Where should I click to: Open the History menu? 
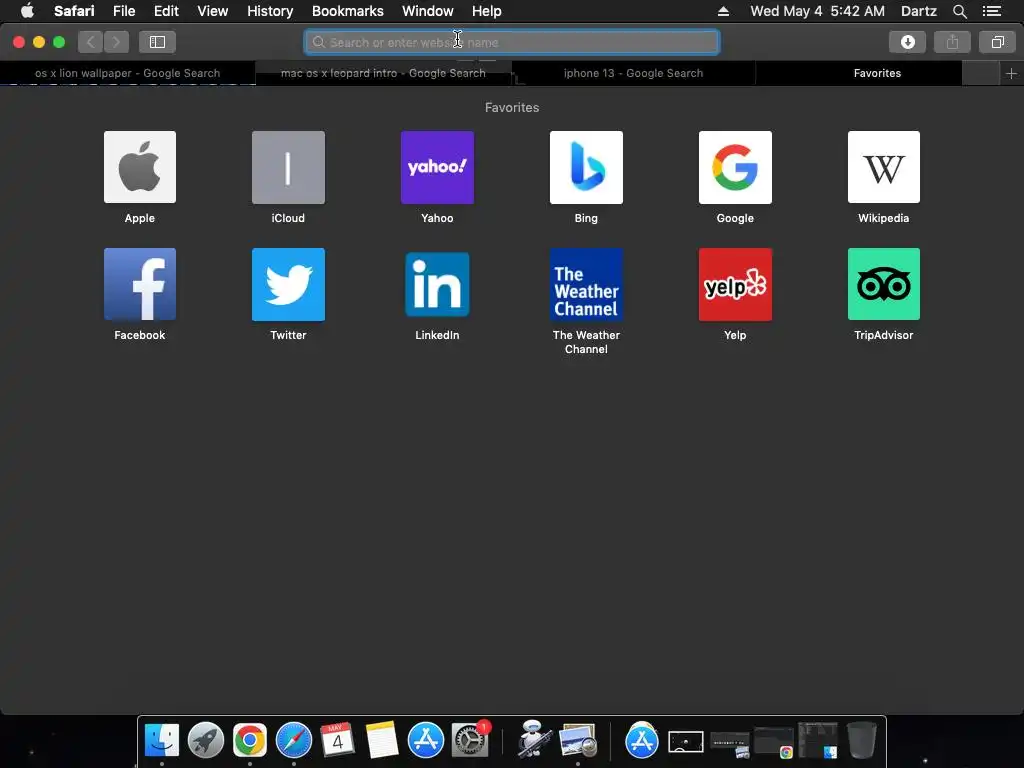(x=270, y=11)
